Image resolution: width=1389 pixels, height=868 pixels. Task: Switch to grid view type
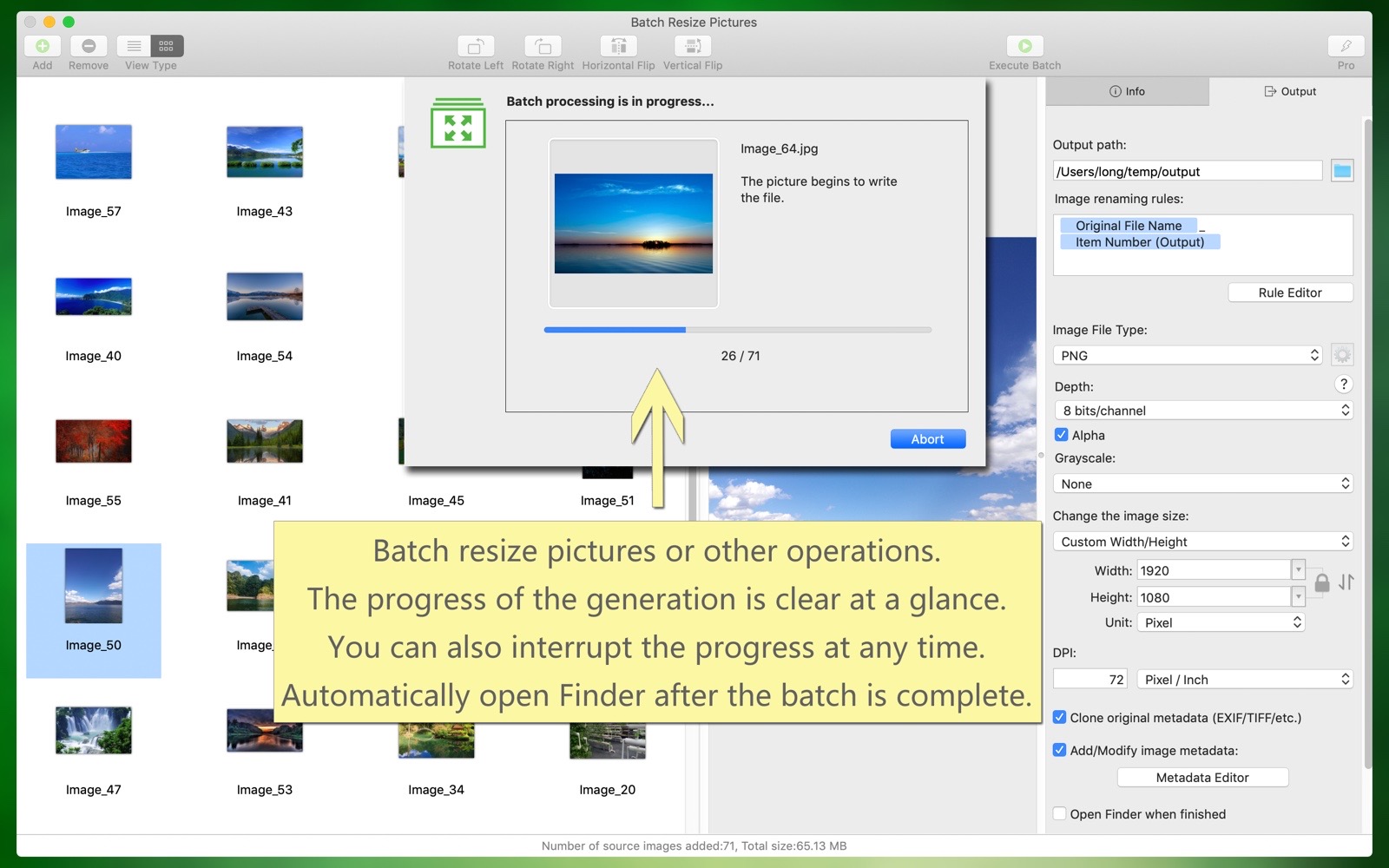167,46
